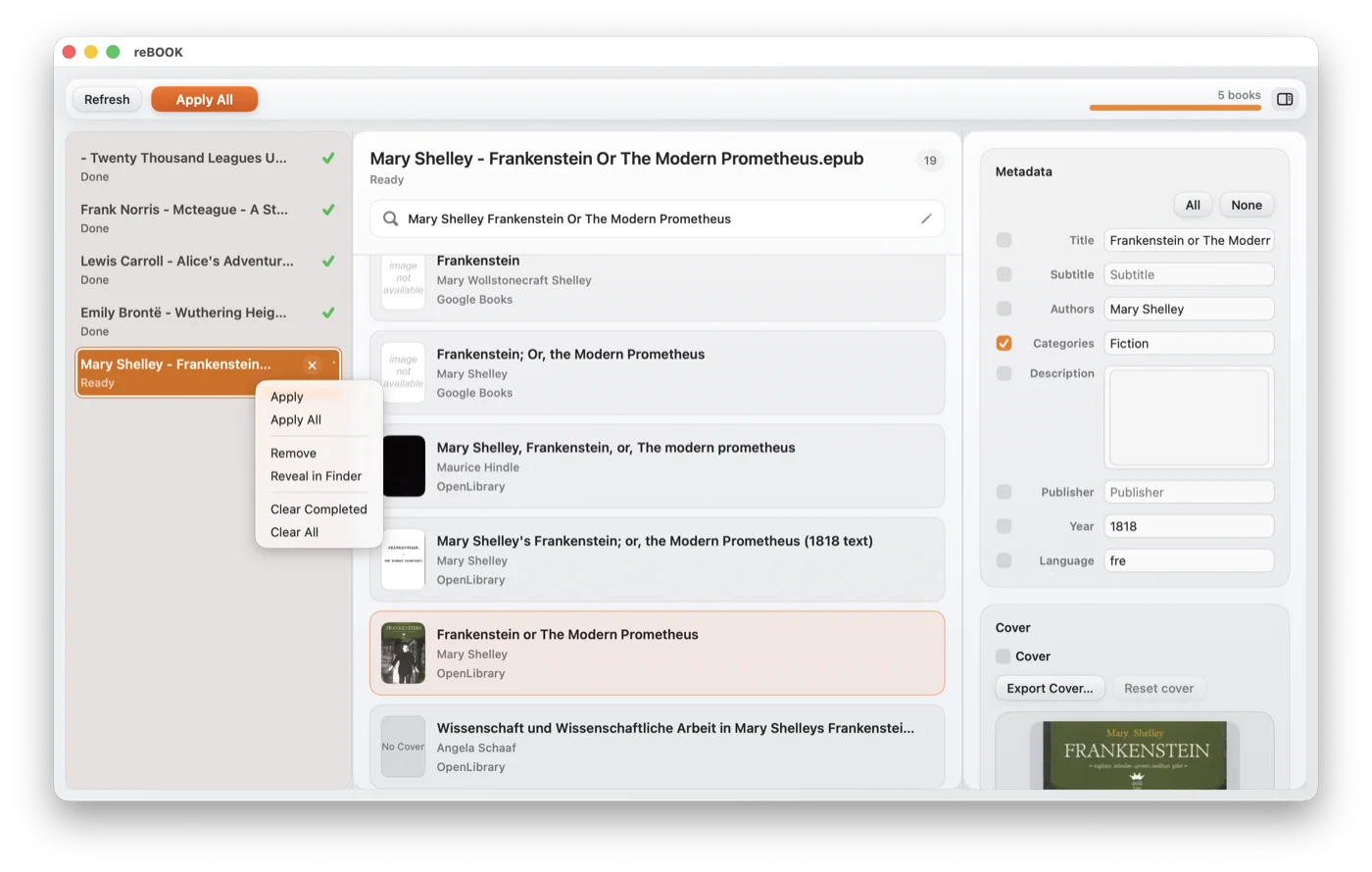Click the Refresh button

point(106,99)
